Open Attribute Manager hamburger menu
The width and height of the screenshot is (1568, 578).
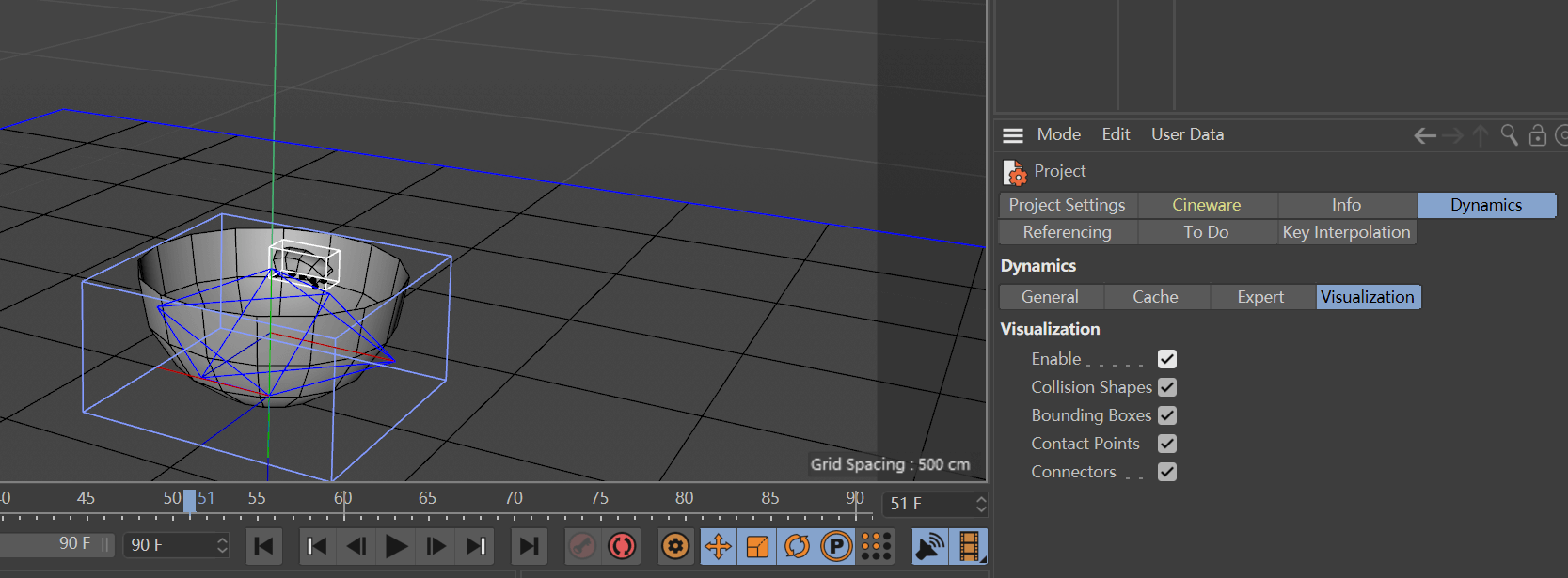1013,135
